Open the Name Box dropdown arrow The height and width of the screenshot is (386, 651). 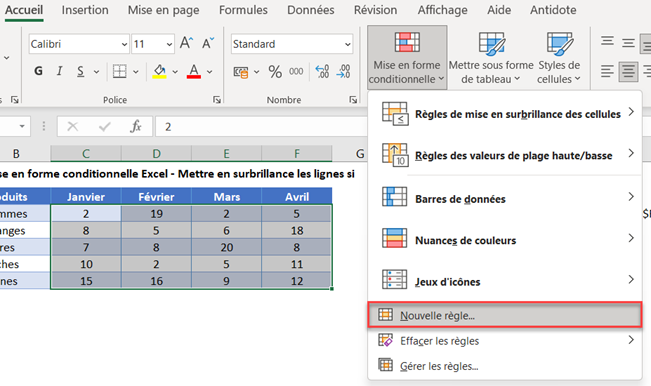(x=22, y=126)
